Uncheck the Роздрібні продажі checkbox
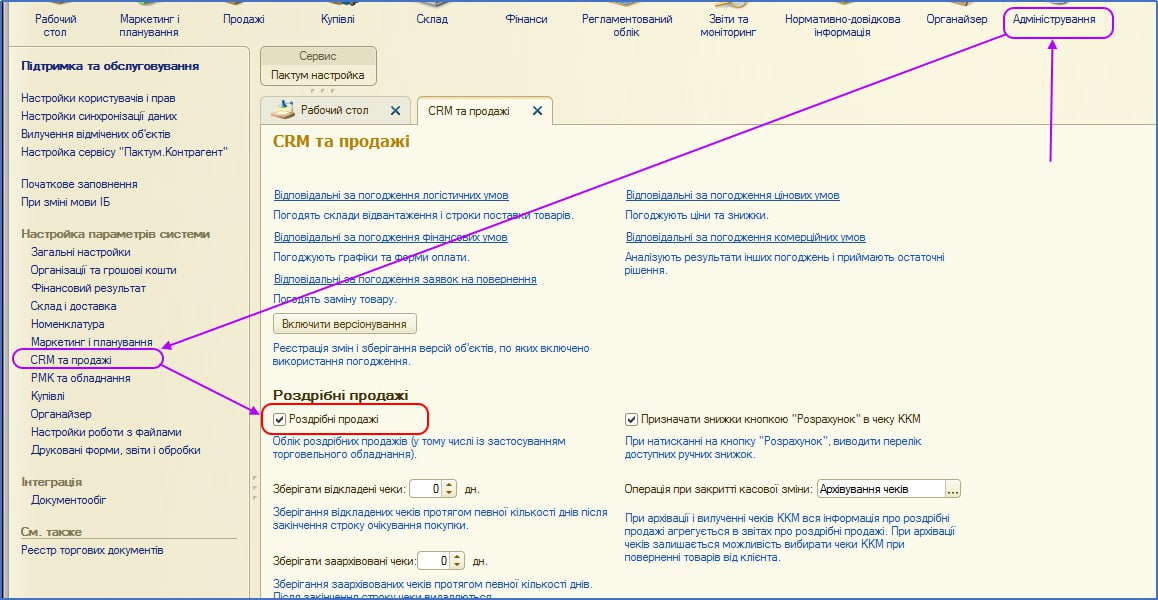Viewport: 1158px width, 600px height. click(280, 419)
